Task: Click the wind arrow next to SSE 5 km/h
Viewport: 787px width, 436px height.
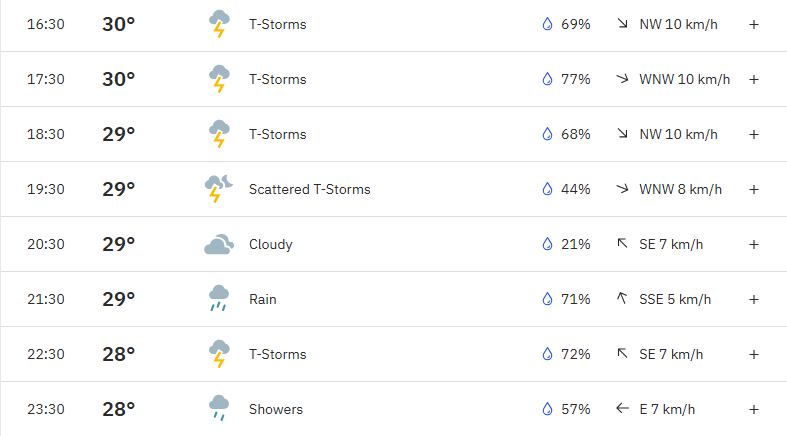Action: click(622, 299)
